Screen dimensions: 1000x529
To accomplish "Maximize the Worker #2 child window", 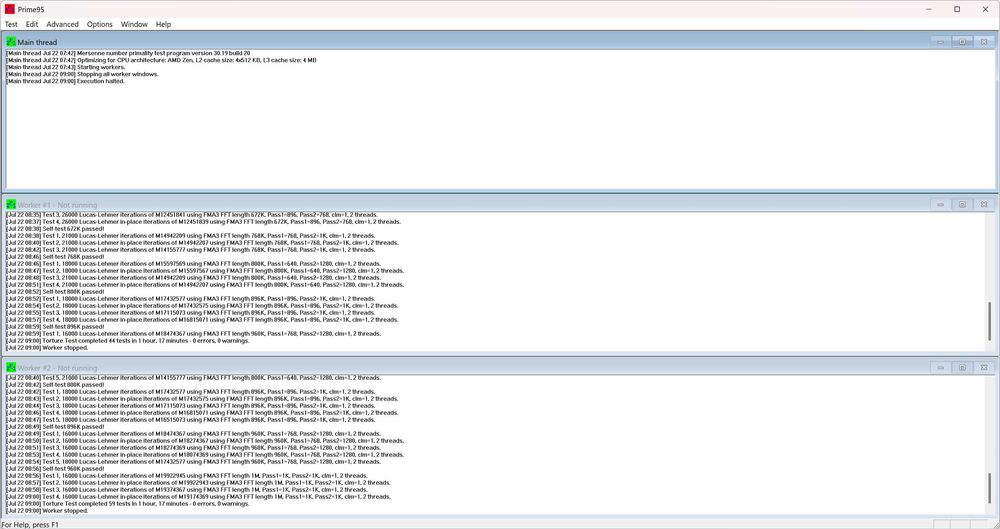I will (962, 368).
